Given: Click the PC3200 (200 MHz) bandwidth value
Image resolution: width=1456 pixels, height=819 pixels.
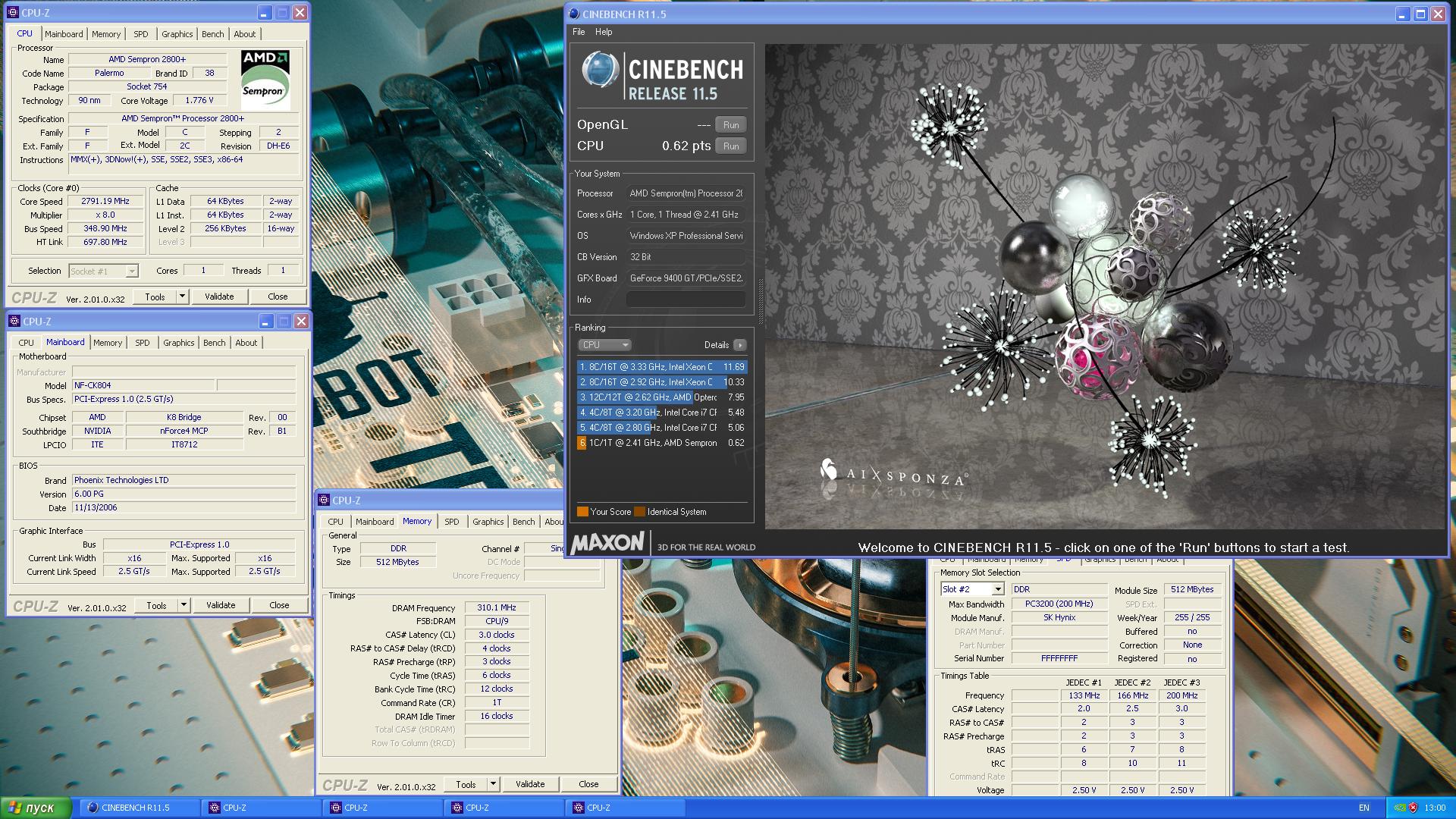Looking at the screenshot, I should click(x=1059, y=604).
